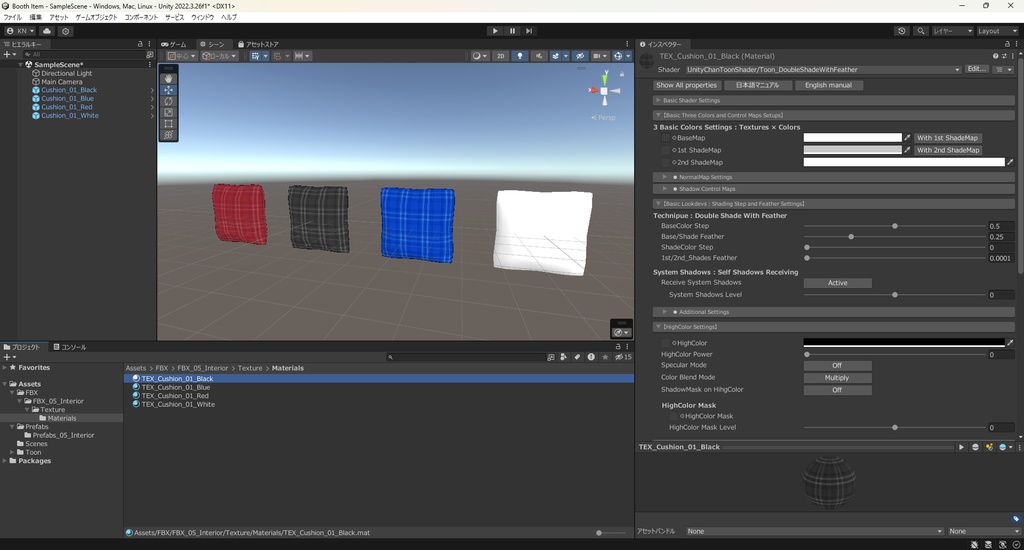Select the Move tool in scene
The image size is (1024, 550).
point(168,89)
